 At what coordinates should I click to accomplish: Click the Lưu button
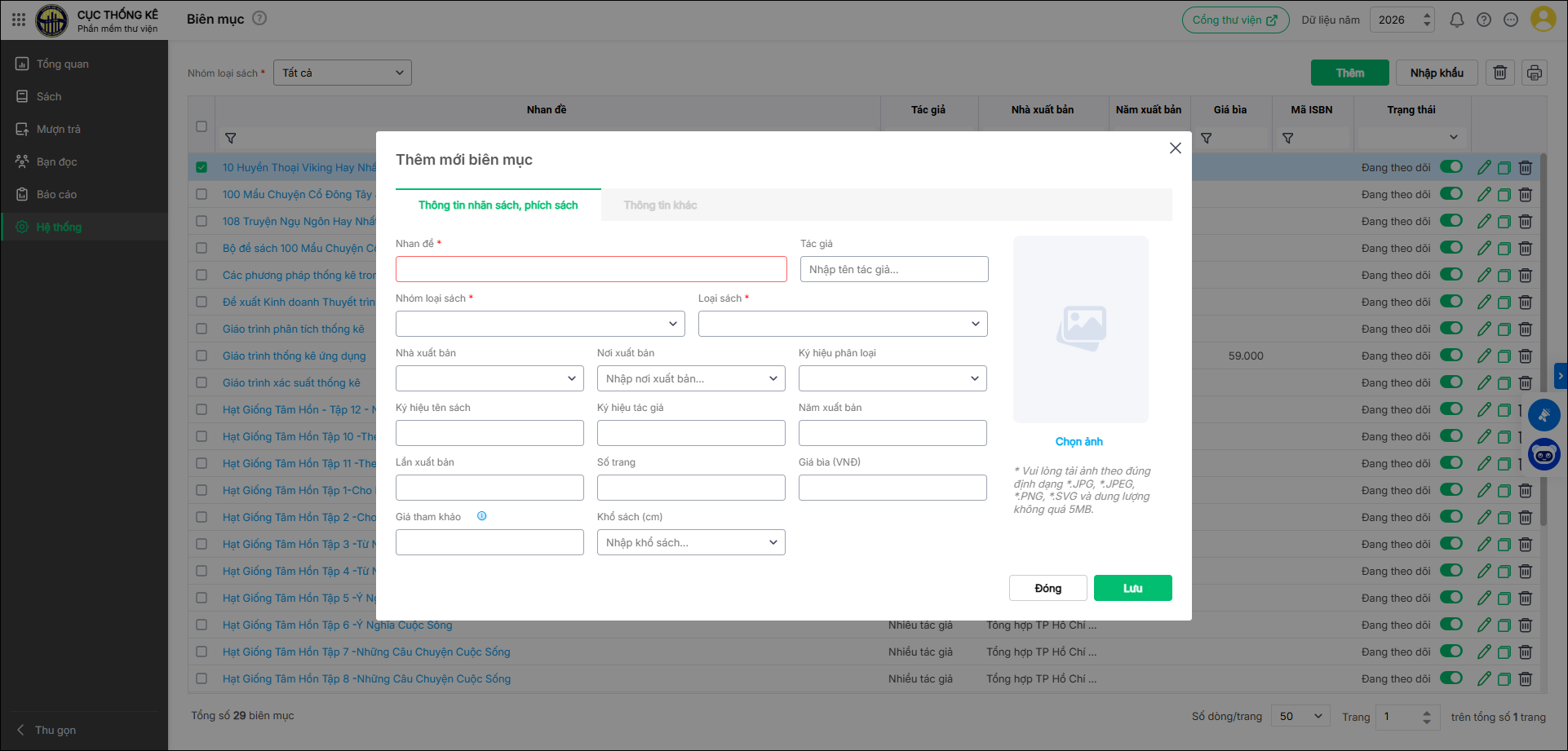tap(1132, 588)
